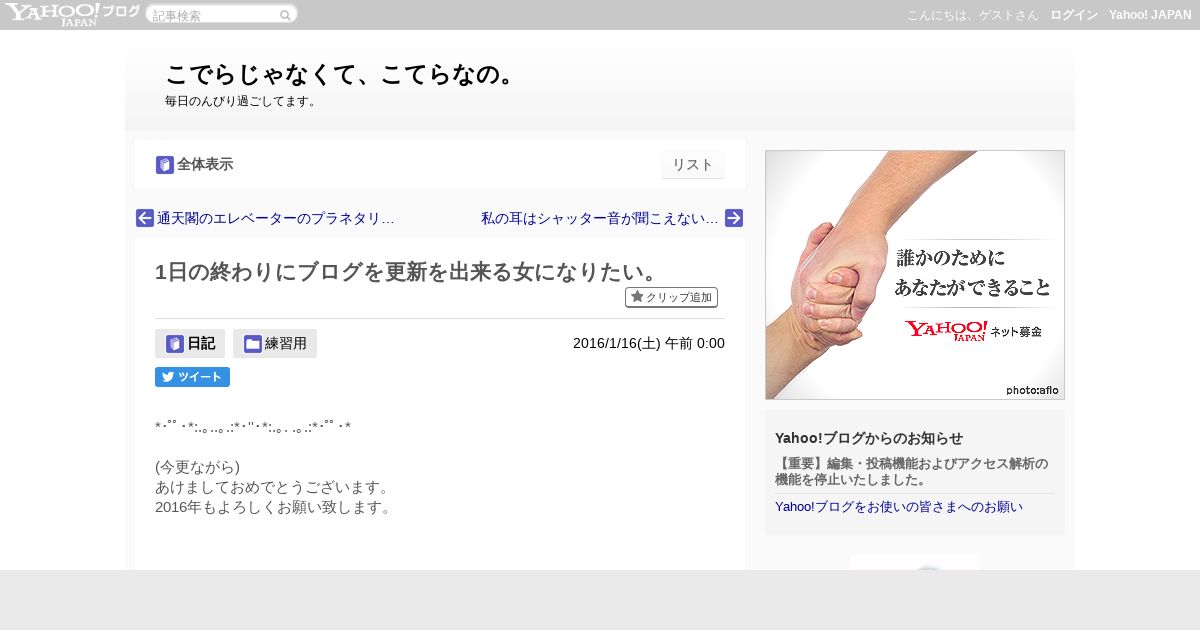Click the right arrow next-post icon
Image resolution: width=1200 pixels, height=630 pixels.
(x=734, y=218)
